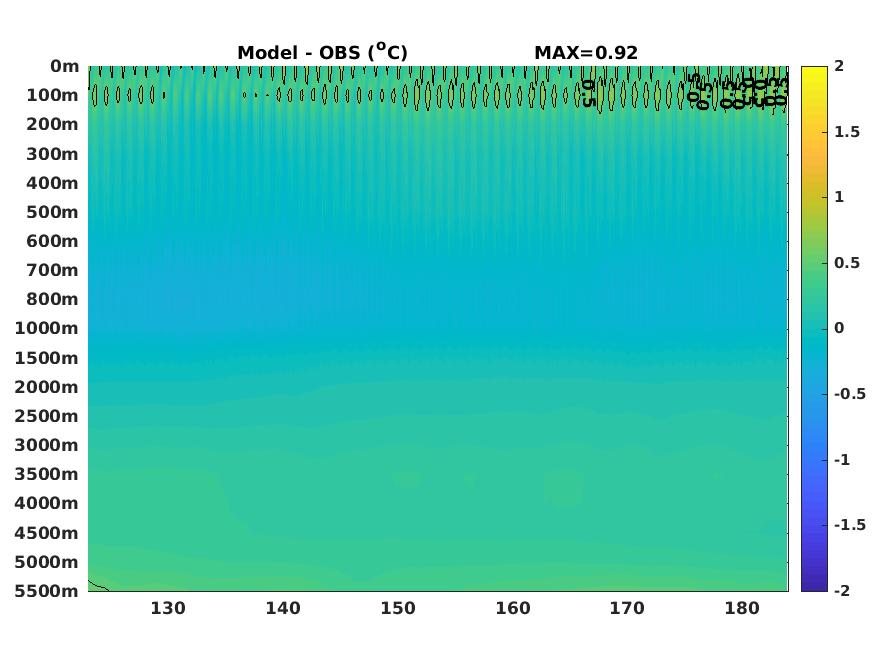875x656 pixels.
Task: Click the "5500m" depth axis label
Action: click(x=47, y=591)
